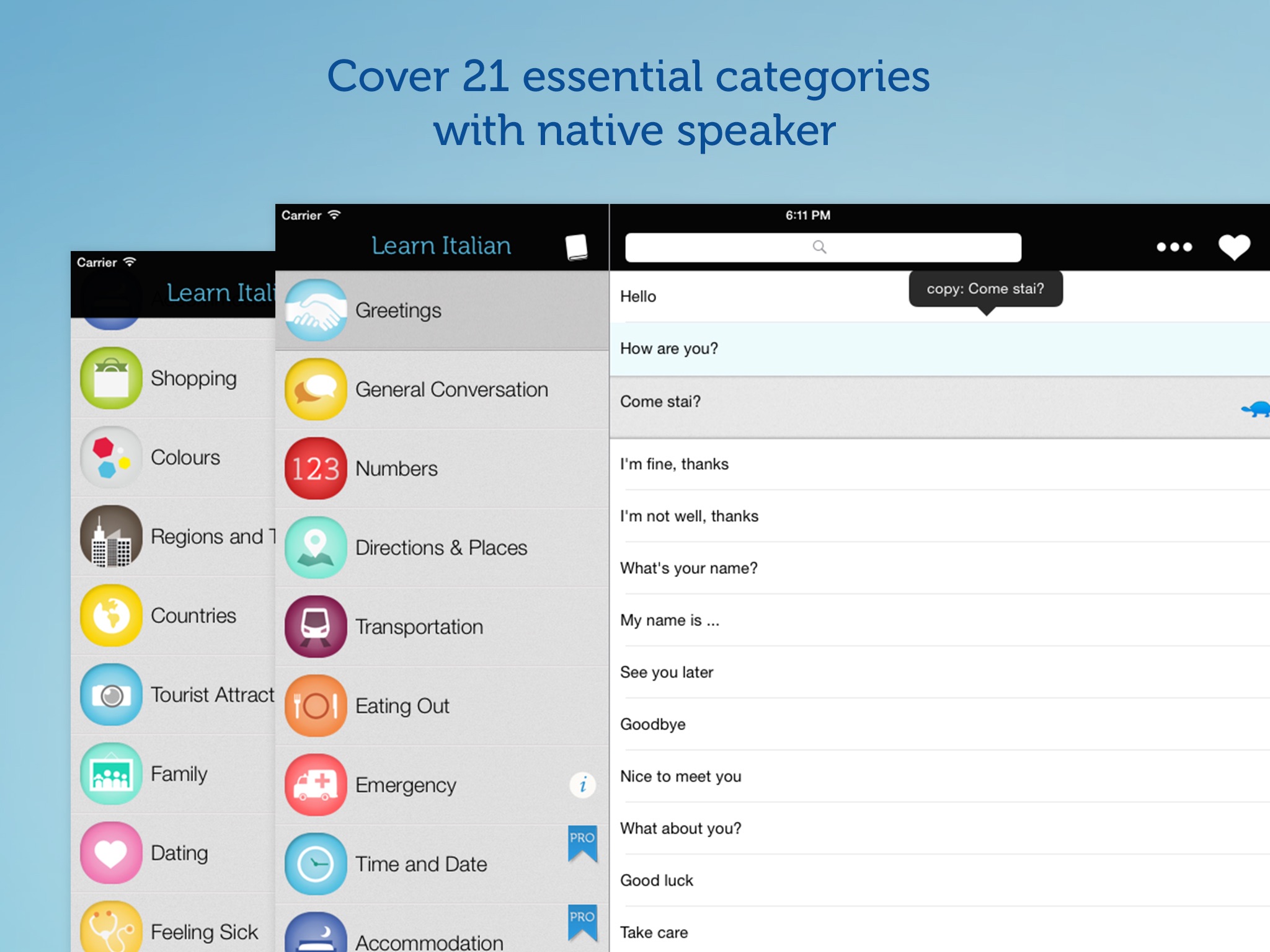Tap the heart favorites icon
Image resolution: width=1270 pixels, height=952 pixels.
coord(1233,247)
